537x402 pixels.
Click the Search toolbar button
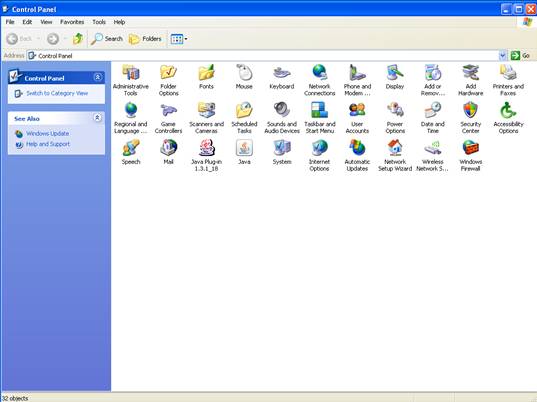(x=107, y=39)
